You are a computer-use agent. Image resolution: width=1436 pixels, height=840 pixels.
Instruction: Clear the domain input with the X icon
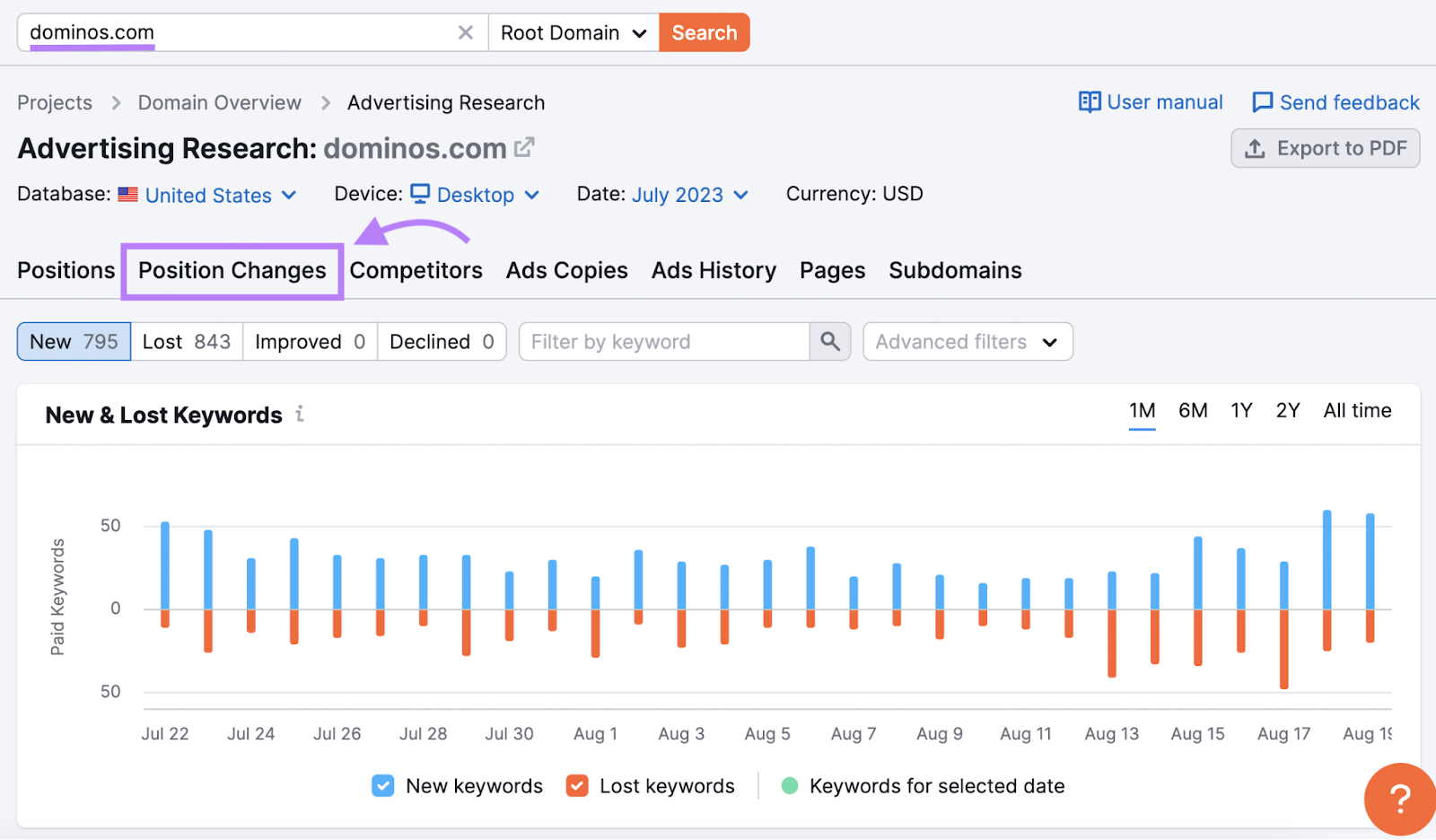(466, 31)
